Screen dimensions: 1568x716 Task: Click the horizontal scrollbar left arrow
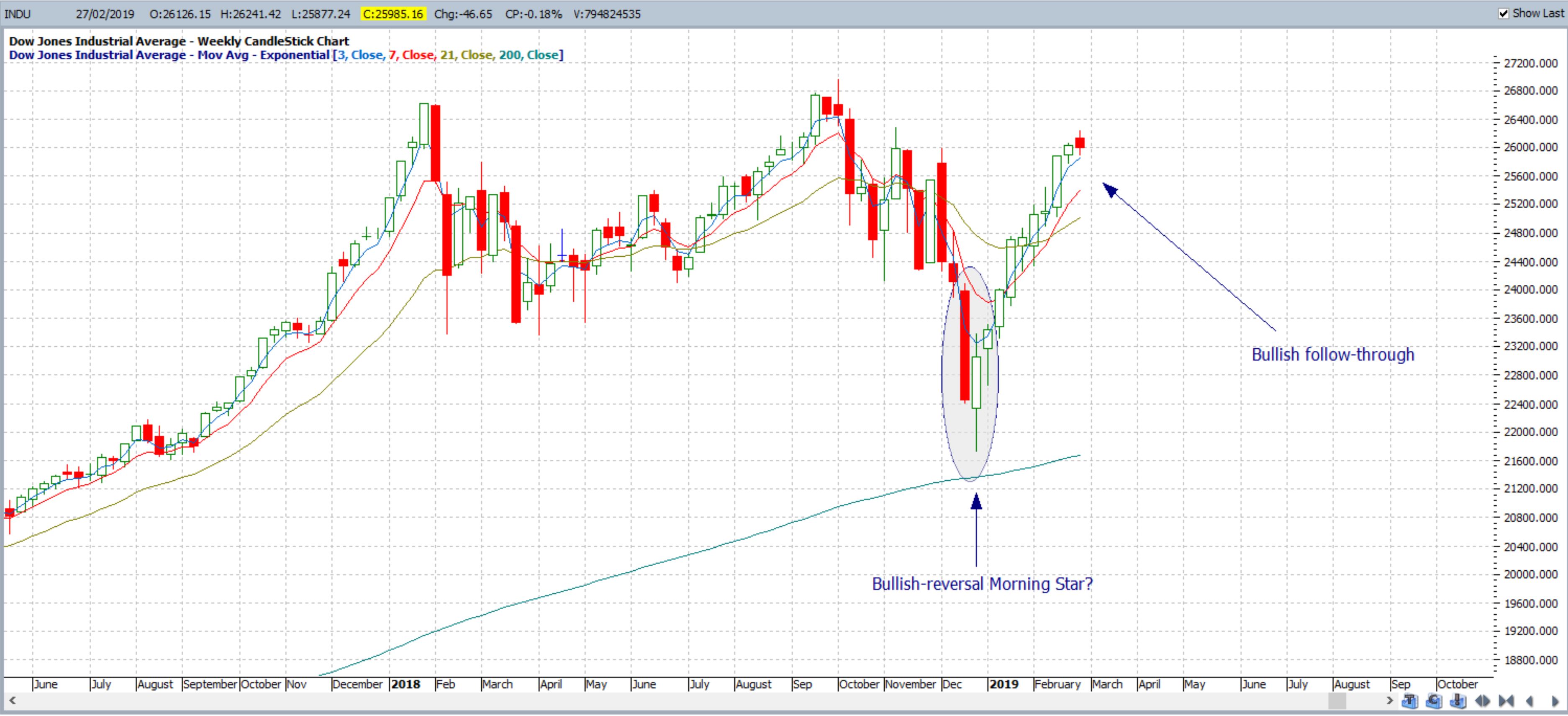[x=12, y=701]
